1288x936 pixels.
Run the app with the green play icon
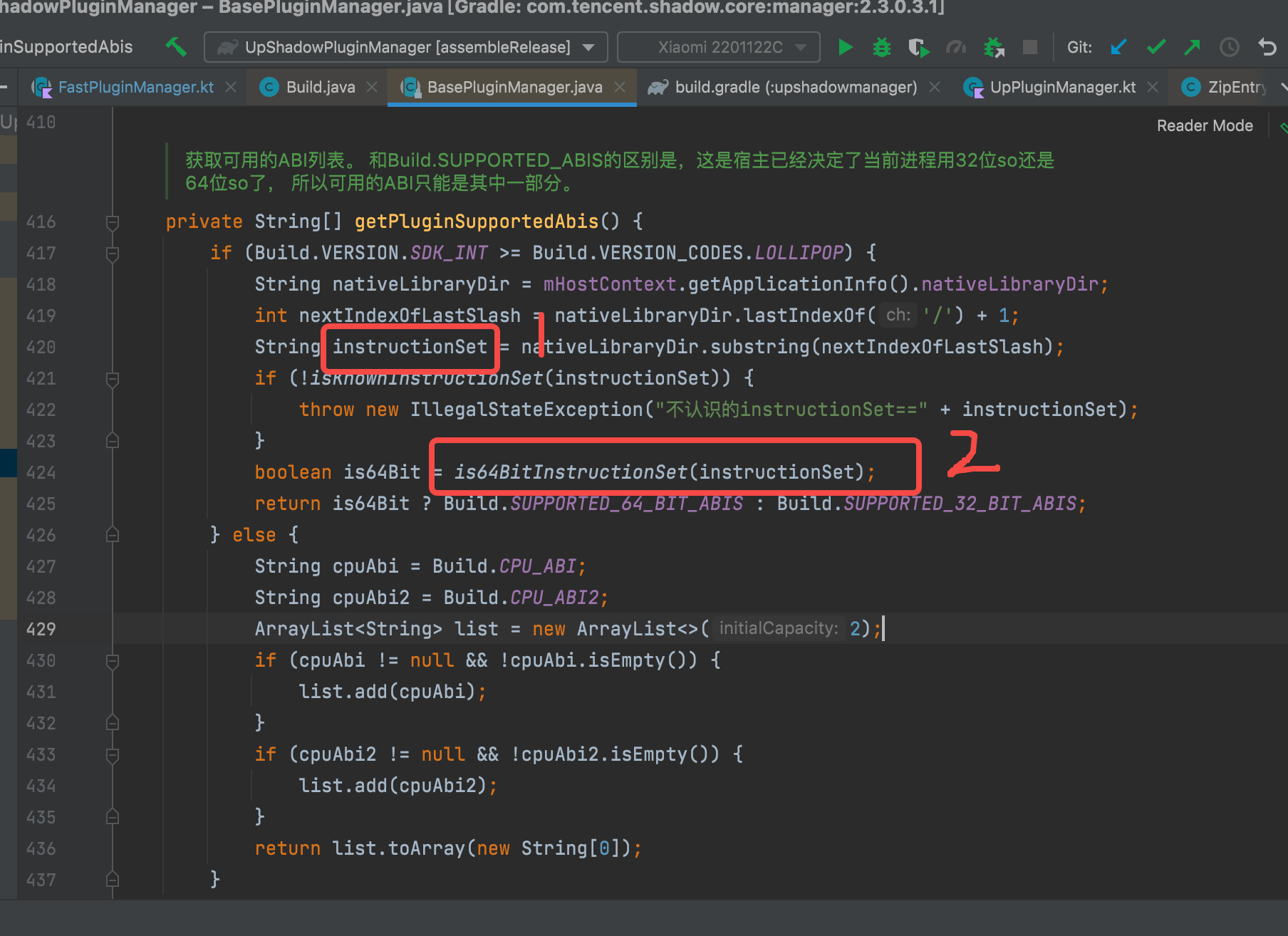pyautogui.click(x=846, y=47)
